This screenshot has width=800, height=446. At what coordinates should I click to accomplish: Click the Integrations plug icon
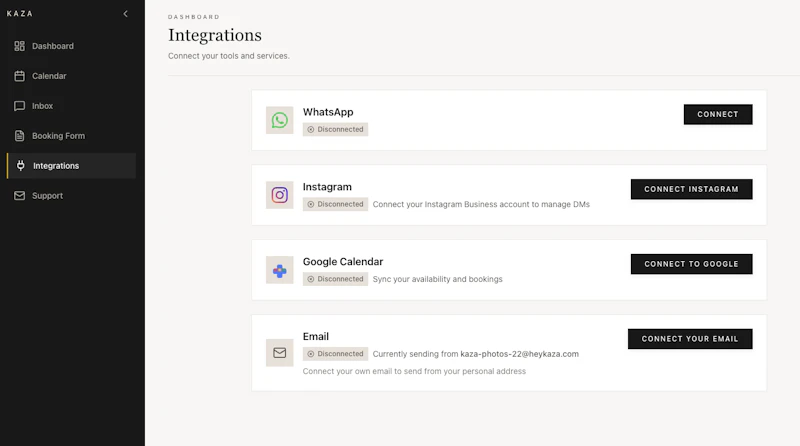(x=20, y=165)
